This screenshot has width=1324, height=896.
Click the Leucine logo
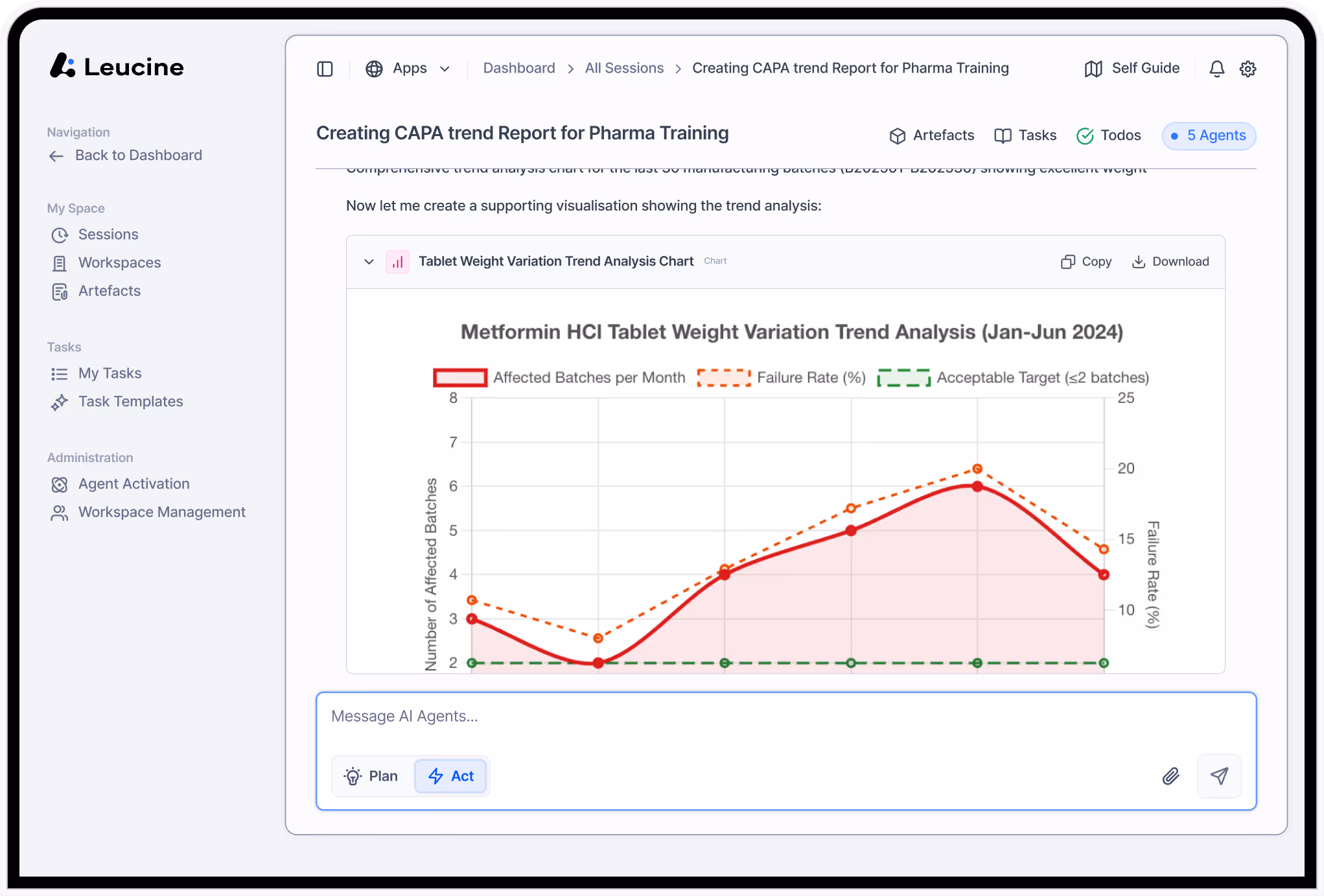tap(117, 66)
